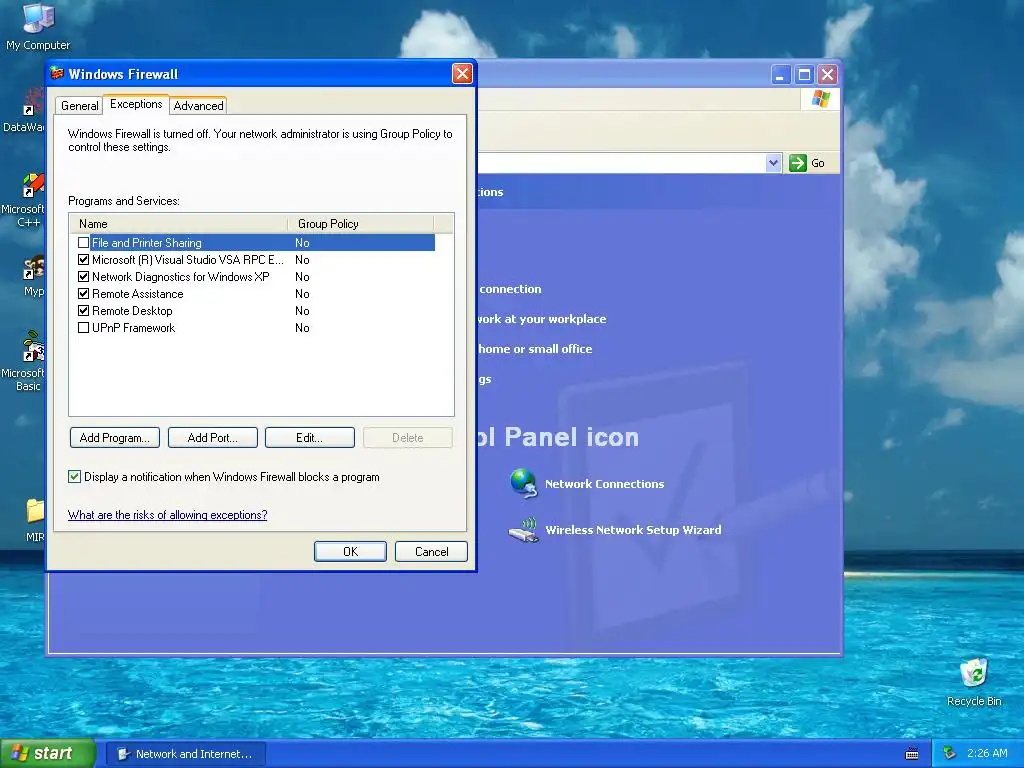The width and height of the screenshot is (1024, 768).
Task: Click Cancel in Windows Firewall dialog
Action: click(x=431, y=551)
